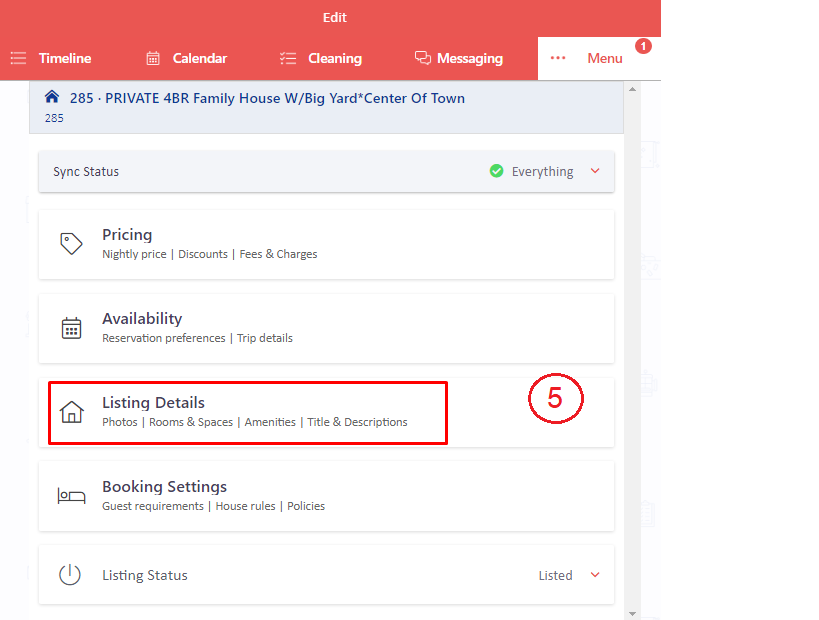Click the Listing Details house icon
819x620 pixels.
click(72, 412)
